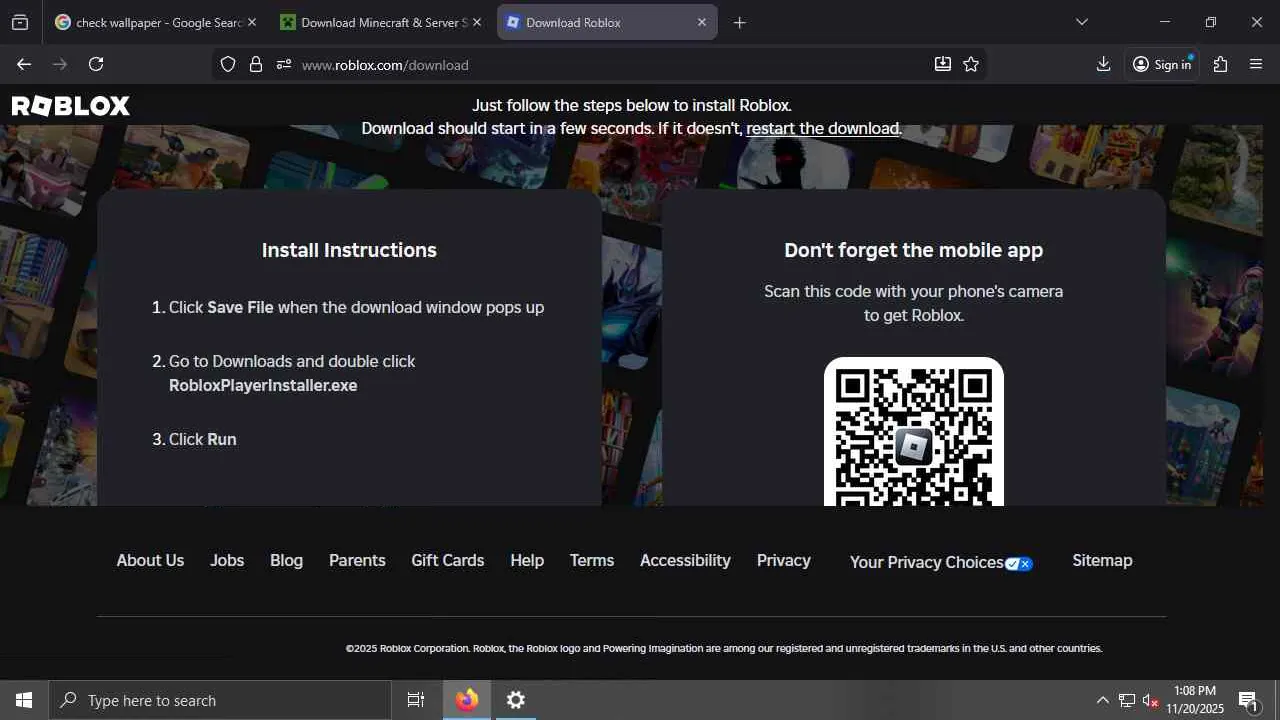Open the Gift Cards footer link
Image resolution: width=1280 pixels, height=720 pixels.
[447, 560]
